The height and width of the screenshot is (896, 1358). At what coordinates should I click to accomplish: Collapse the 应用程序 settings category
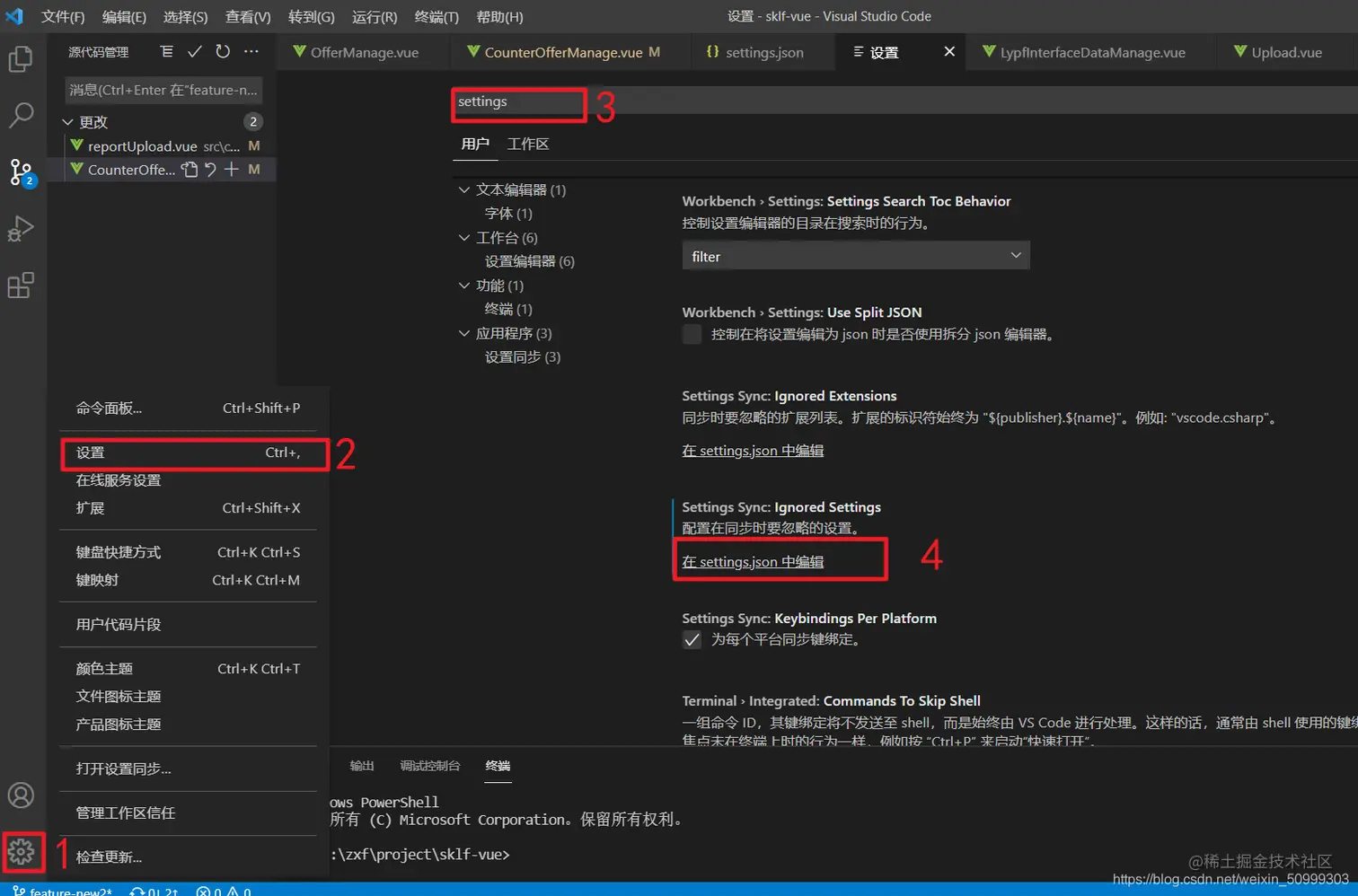click(x=464, y=333)
